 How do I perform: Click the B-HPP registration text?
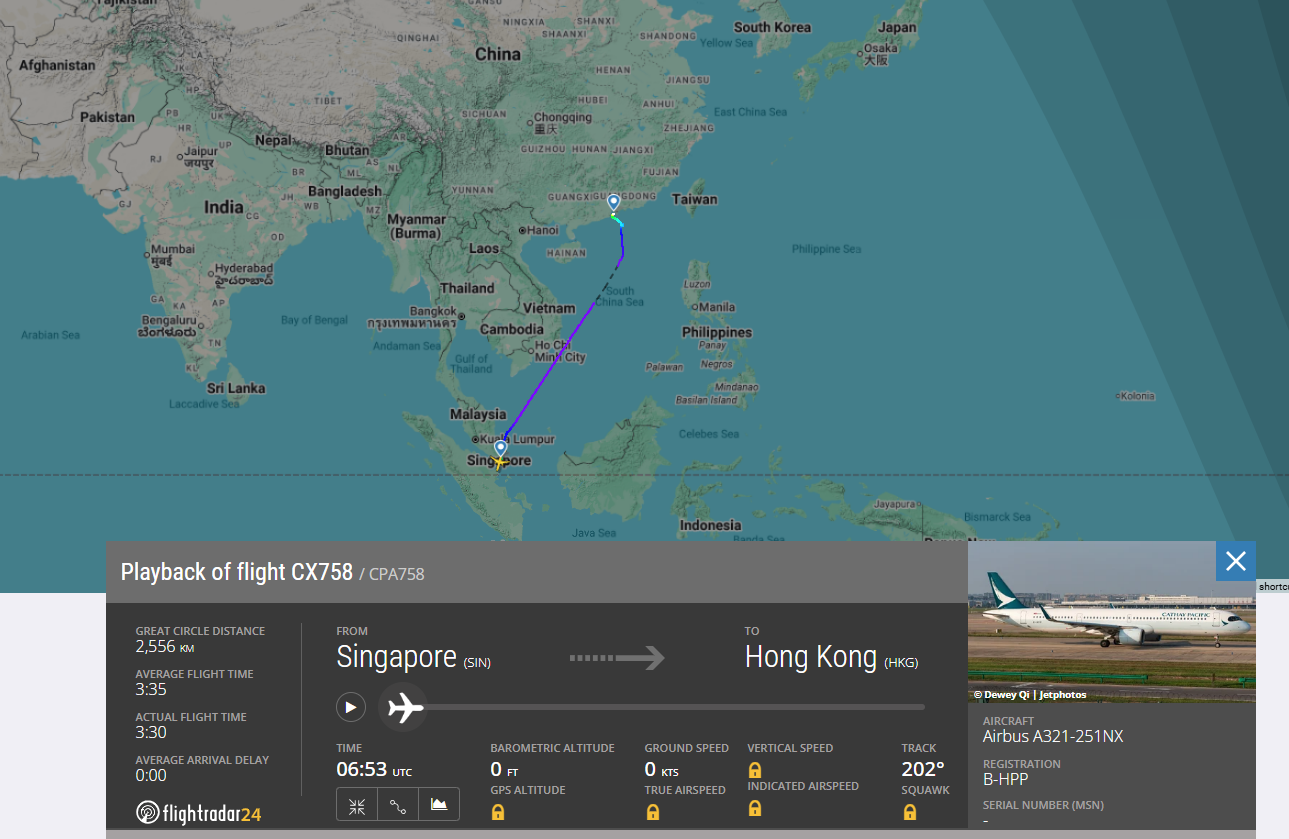tap(1005, 780)
